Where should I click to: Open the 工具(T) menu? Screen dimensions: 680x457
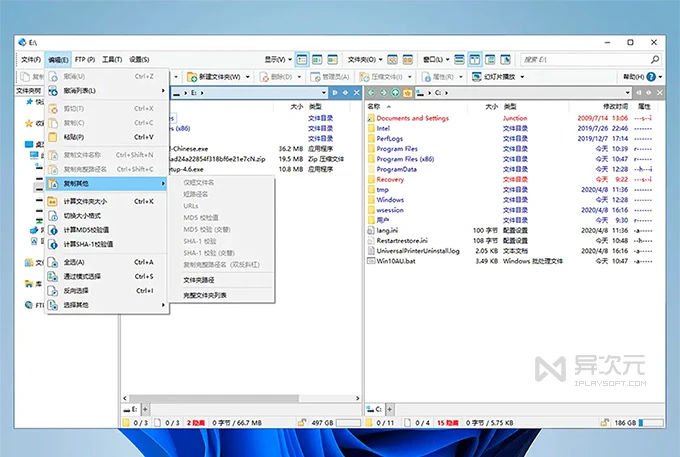tap(112, 60)
